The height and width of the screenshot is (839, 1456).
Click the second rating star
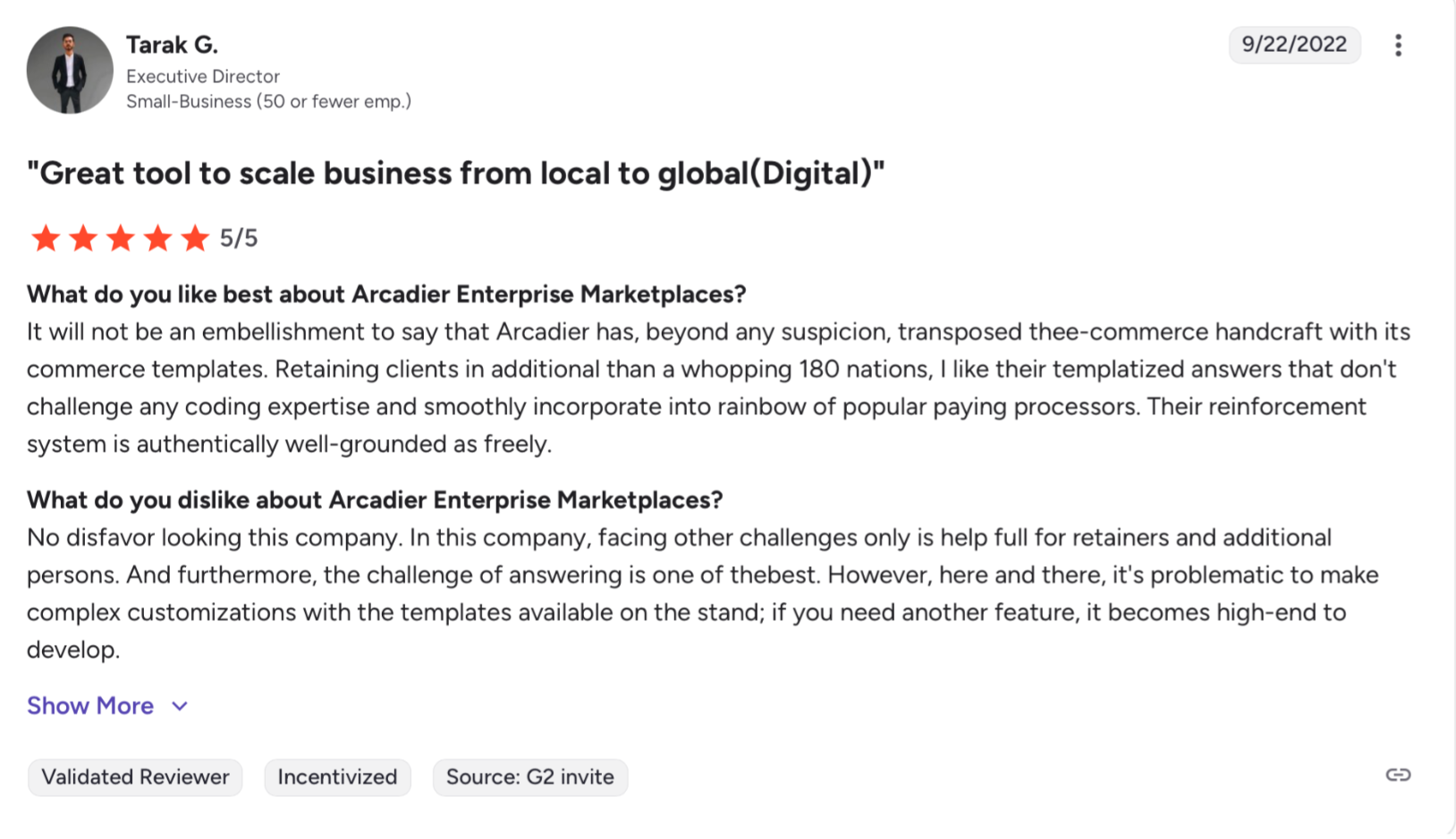(x=83, y=239)
